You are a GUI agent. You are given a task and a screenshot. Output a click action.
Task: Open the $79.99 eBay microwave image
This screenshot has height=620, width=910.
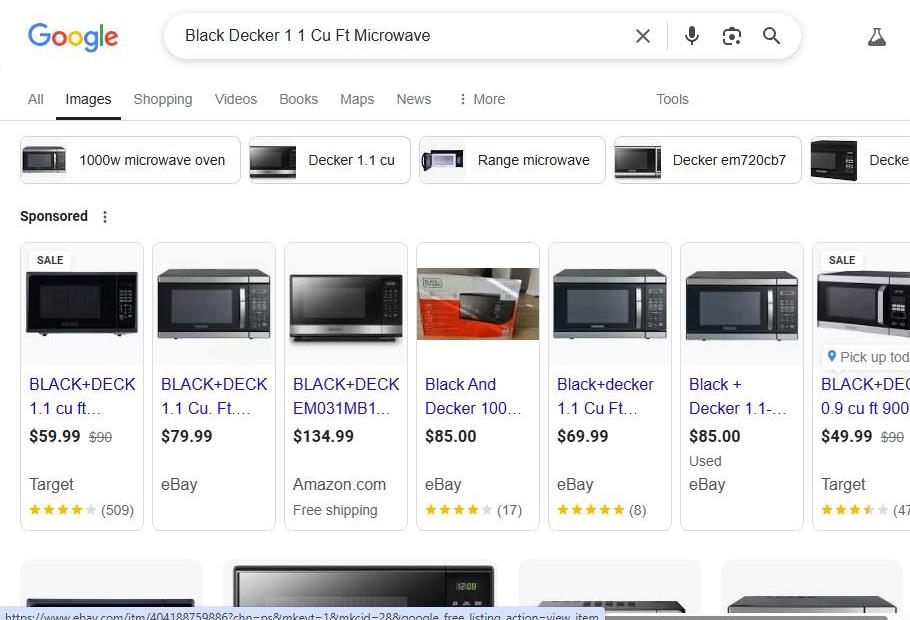click(214, 303)
